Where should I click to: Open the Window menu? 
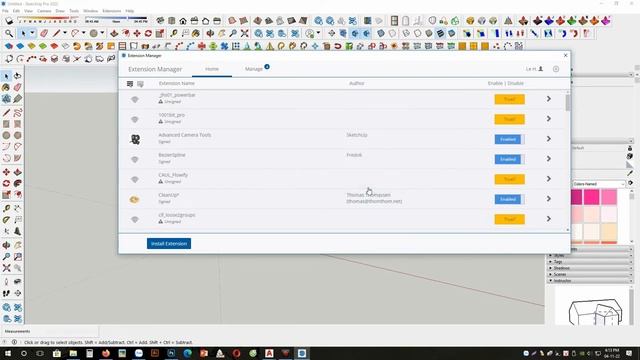click(91, 11)
